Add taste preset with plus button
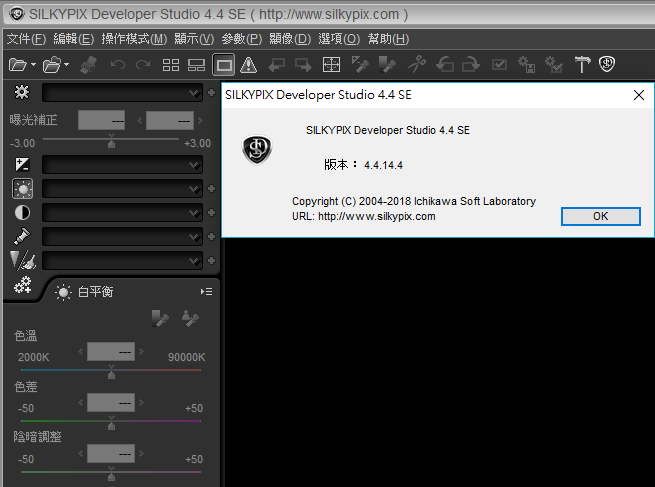 pyautogui.click(x=211, y=92)
